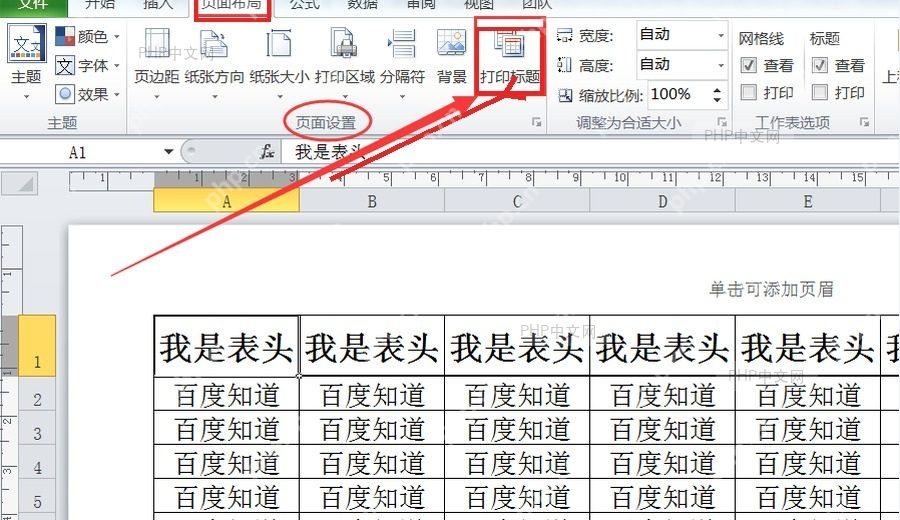Switch to the Page Layout (页面布局) tab

(232, 5)
